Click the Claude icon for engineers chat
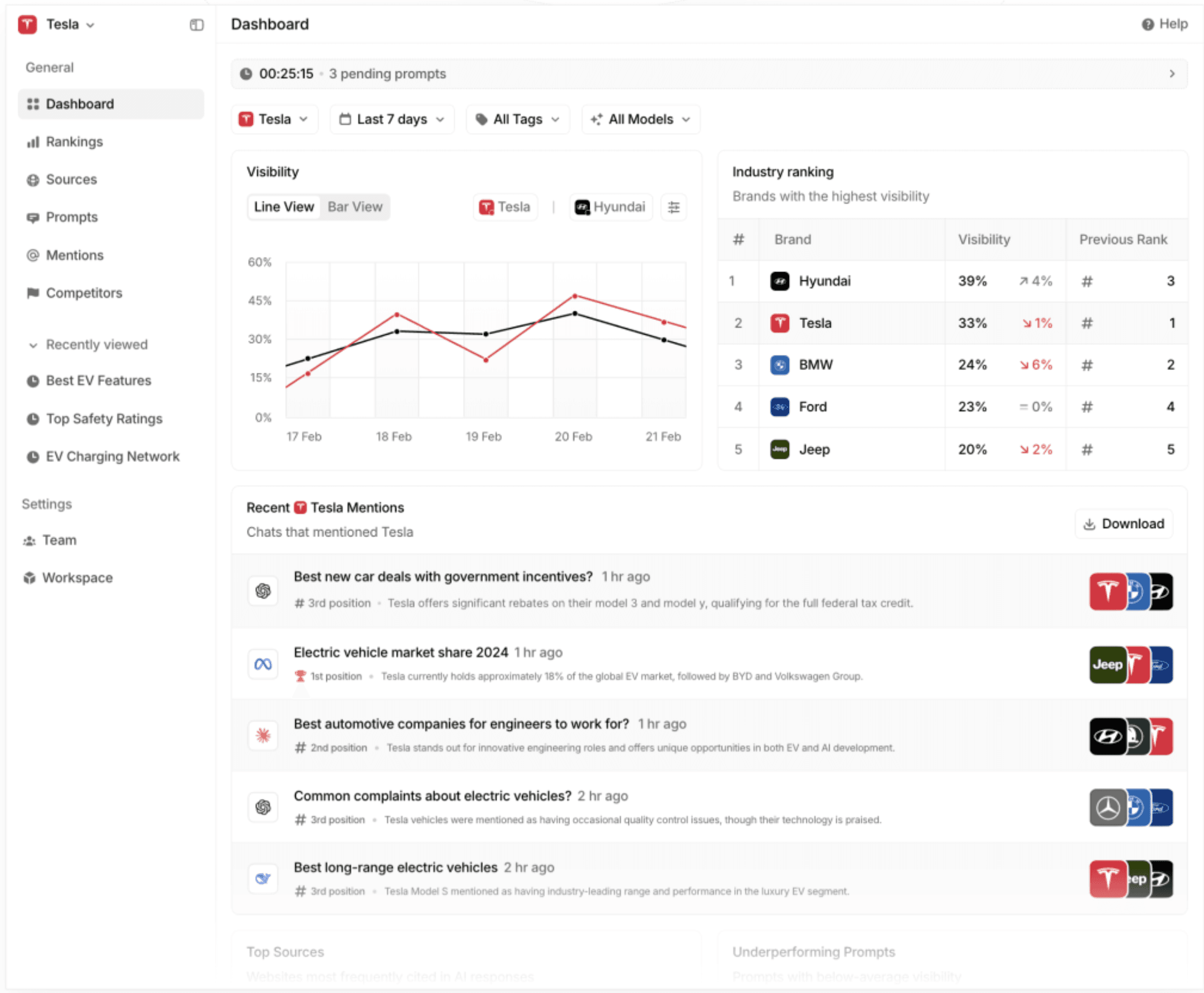 click(x=263, y=736)
